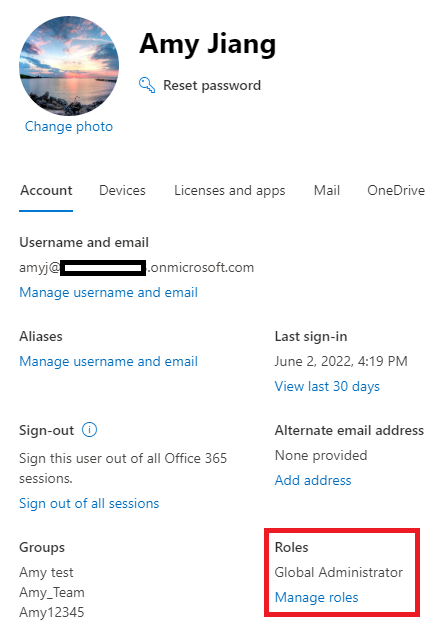Open View last 30 days sign-ins
This screenshot has height=623, width=444.
coord(327,387)
